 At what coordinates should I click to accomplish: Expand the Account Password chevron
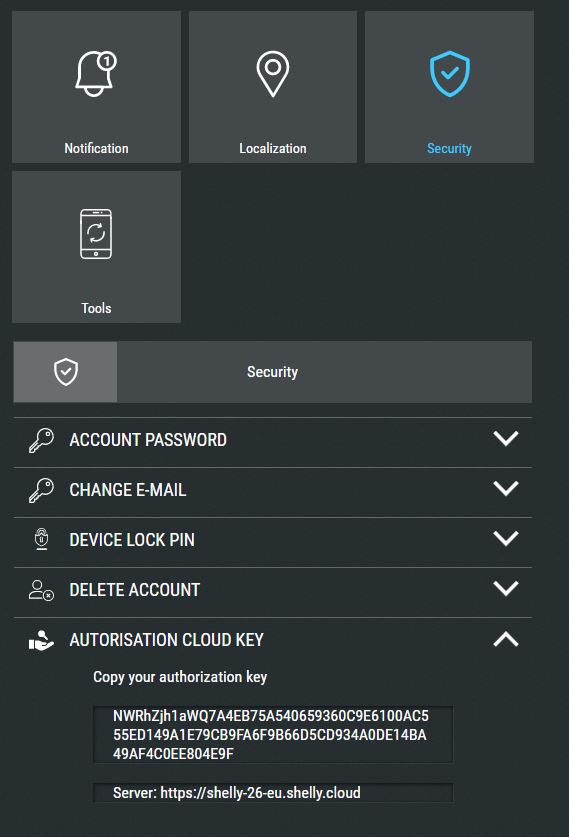click(x=506, y=439)
